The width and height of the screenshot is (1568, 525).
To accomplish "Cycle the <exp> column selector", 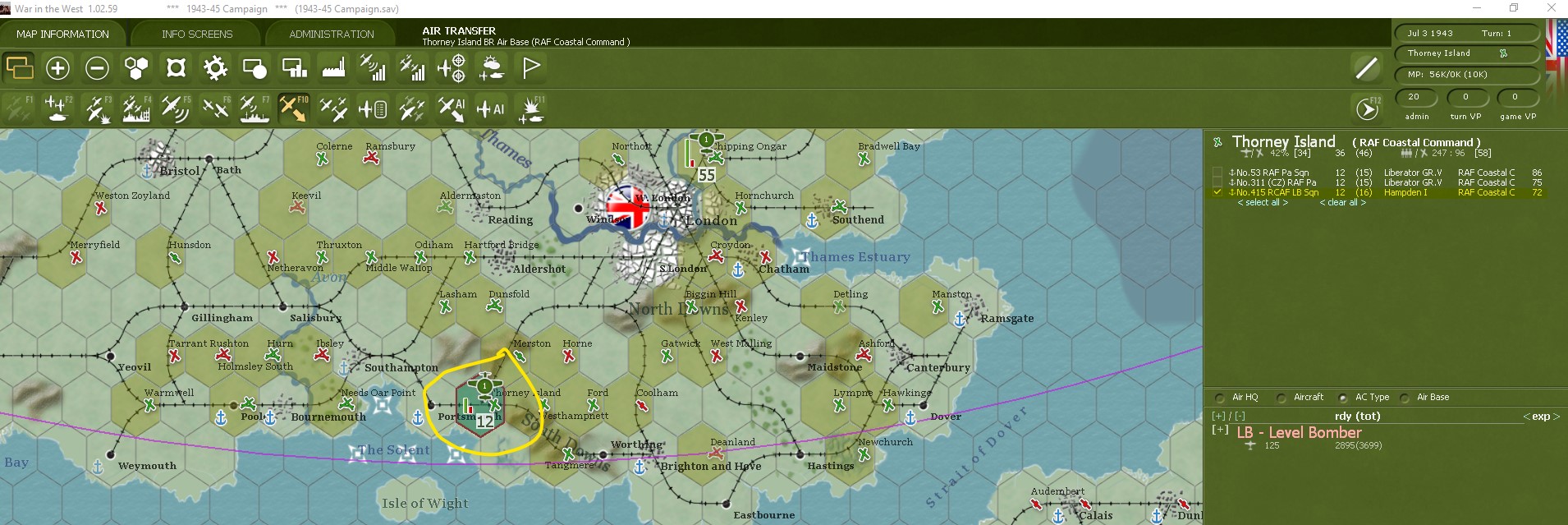I will [1541, 417].
